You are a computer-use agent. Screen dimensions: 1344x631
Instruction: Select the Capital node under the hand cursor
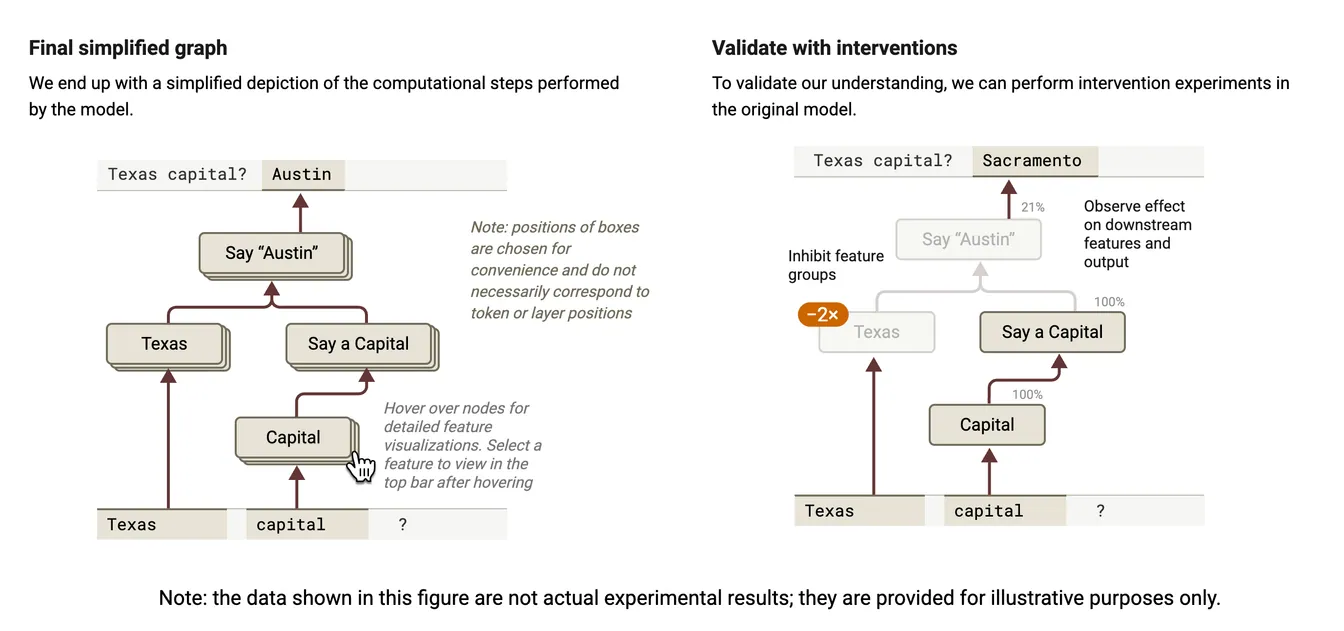(x=295, y=438)
